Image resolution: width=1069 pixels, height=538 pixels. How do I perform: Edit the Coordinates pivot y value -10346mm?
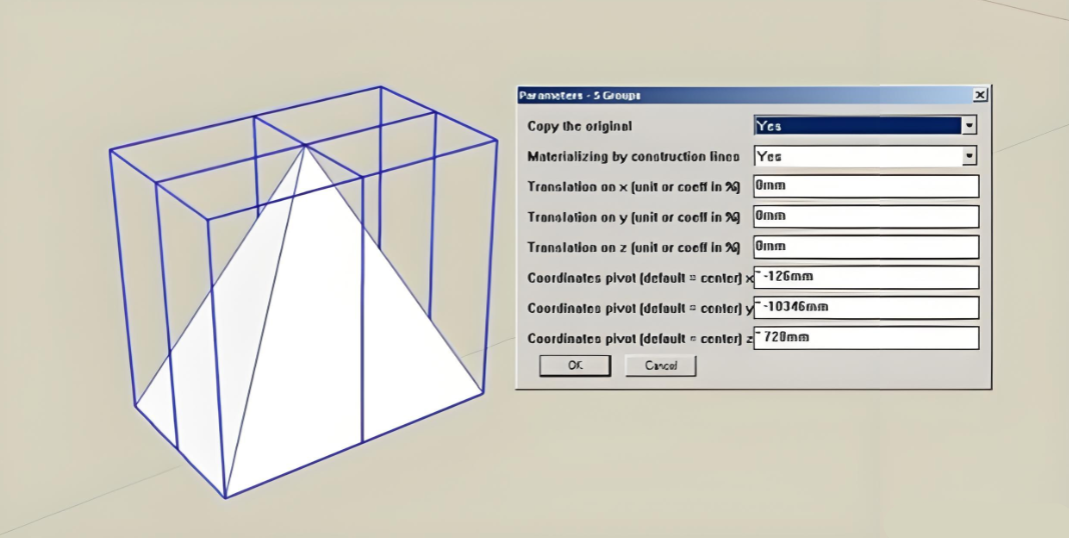click(865, 307)
